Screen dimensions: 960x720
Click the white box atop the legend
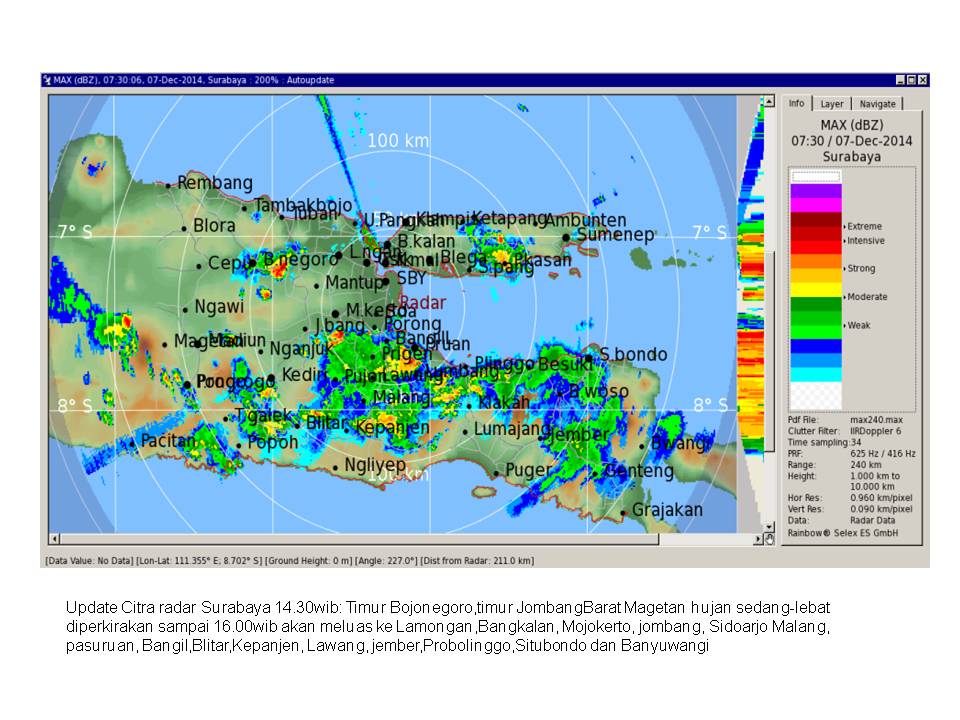click(x=816, y=176)
